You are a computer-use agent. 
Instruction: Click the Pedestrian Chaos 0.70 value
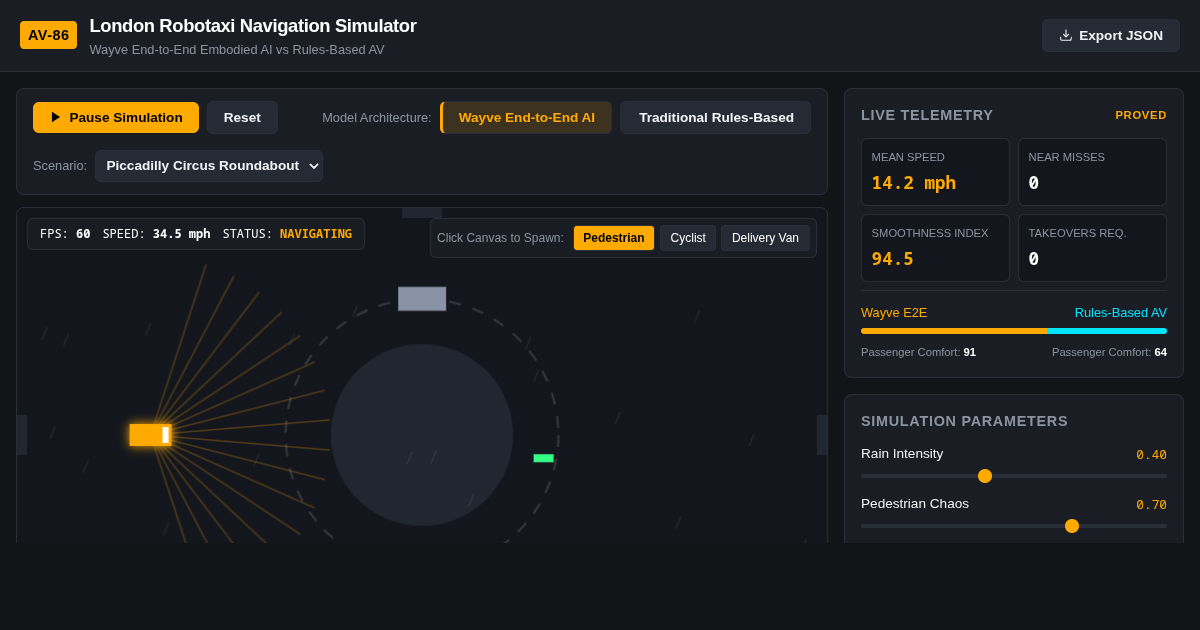1151,505
